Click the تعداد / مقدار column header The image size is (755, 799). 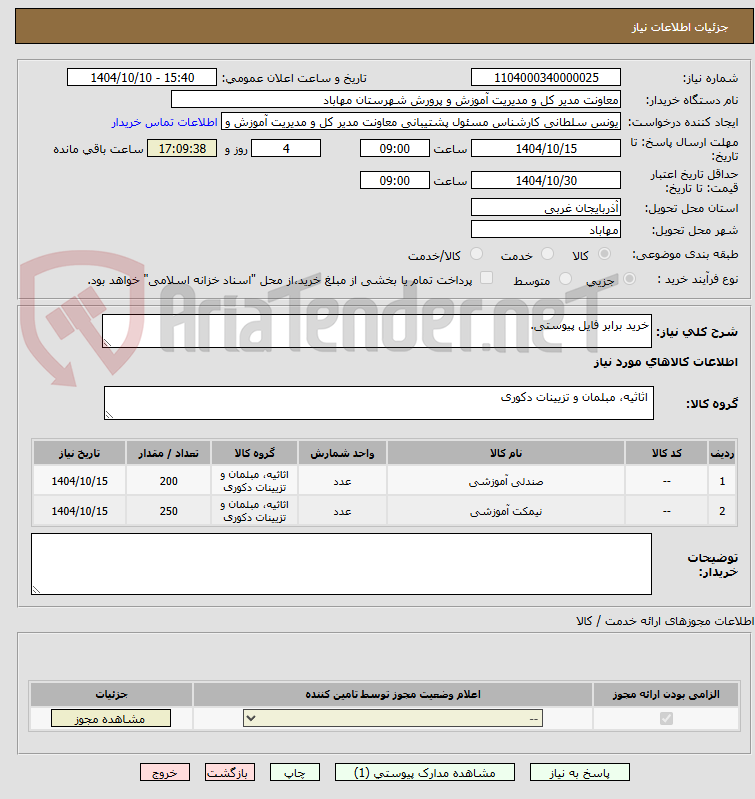pos(169,453)
